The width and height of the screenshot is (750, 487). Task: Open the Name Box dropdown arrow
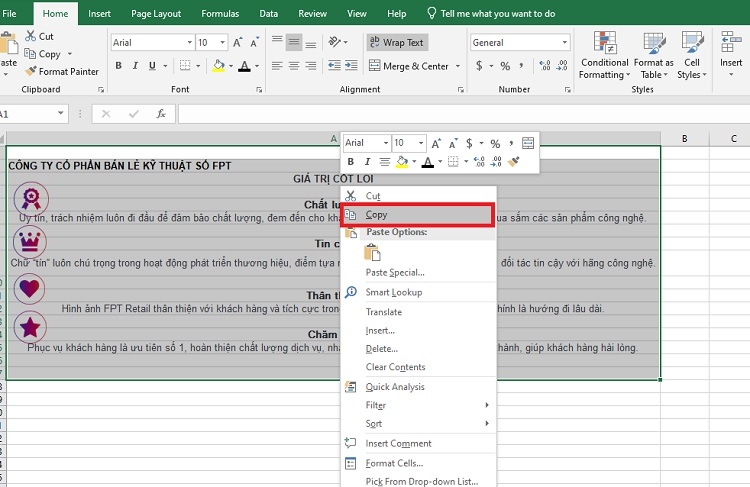[x=61, y=113]
